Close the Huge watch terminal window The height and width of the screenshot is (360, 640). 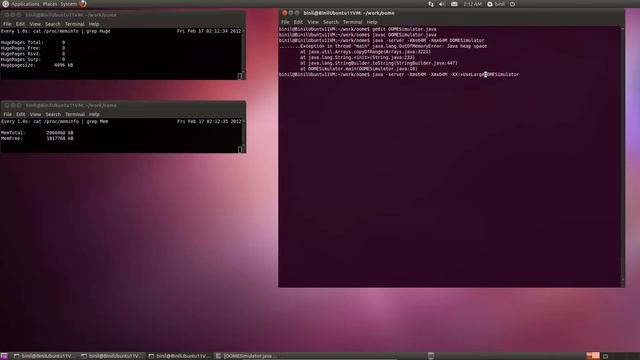(7, 15)
